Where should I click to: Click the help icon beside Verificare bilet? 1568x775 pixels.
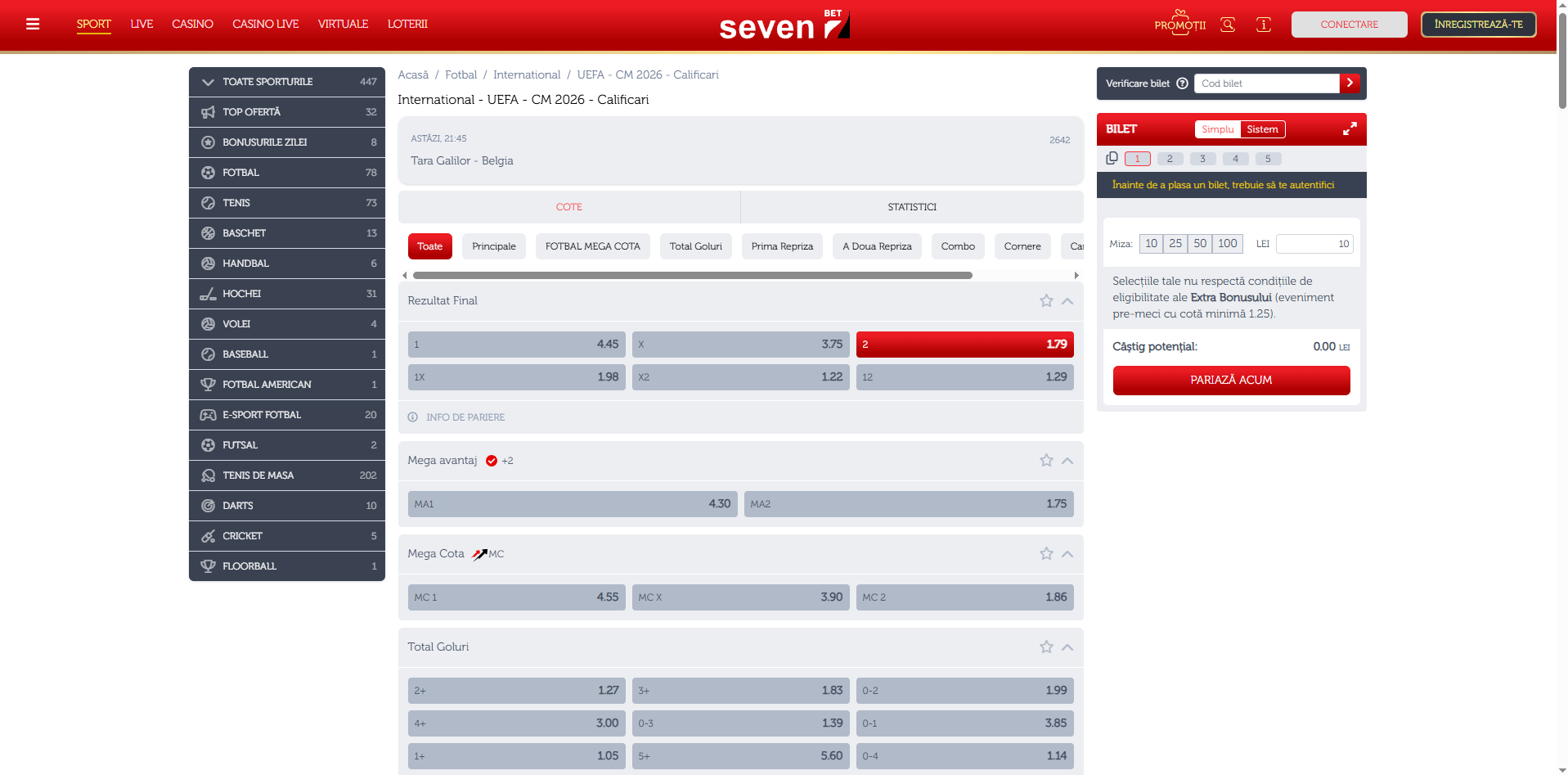[1182, 83]
